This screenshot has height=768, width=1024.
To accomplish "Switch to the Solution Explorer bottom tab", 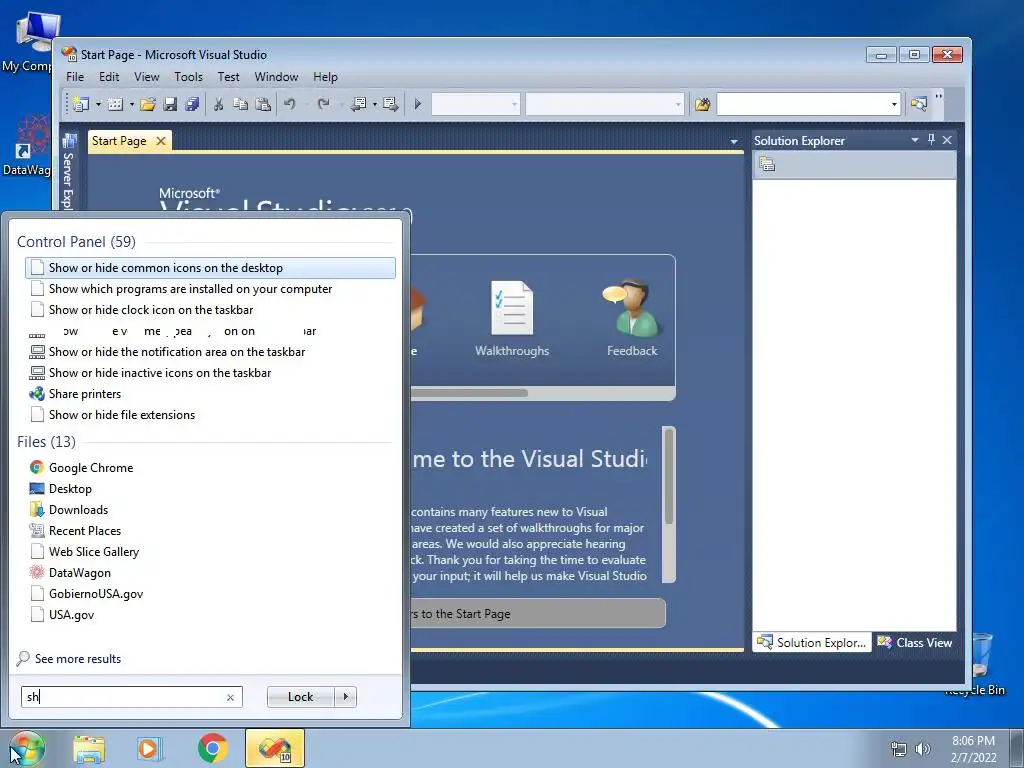I will 812,643.
